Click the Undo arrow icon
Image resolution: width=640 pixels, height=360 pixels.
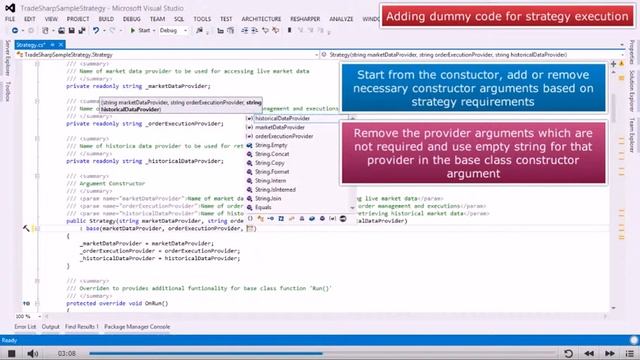[96, 31]
